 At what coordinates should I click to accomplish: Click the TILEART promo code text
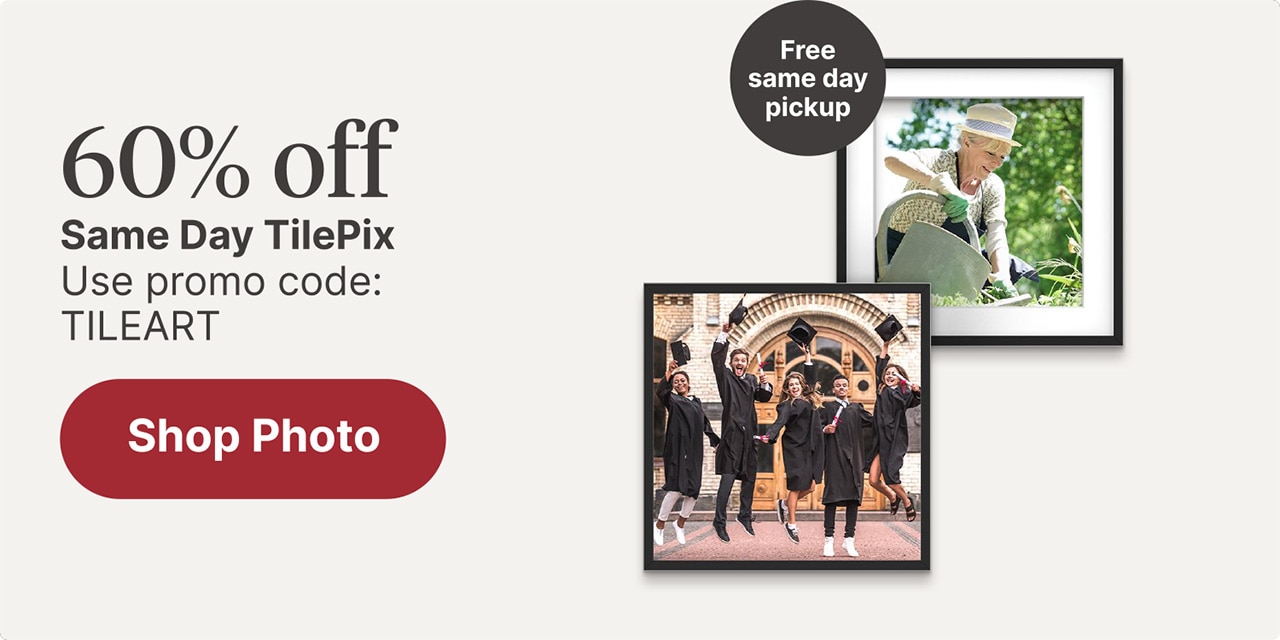(x=140, y=327)
